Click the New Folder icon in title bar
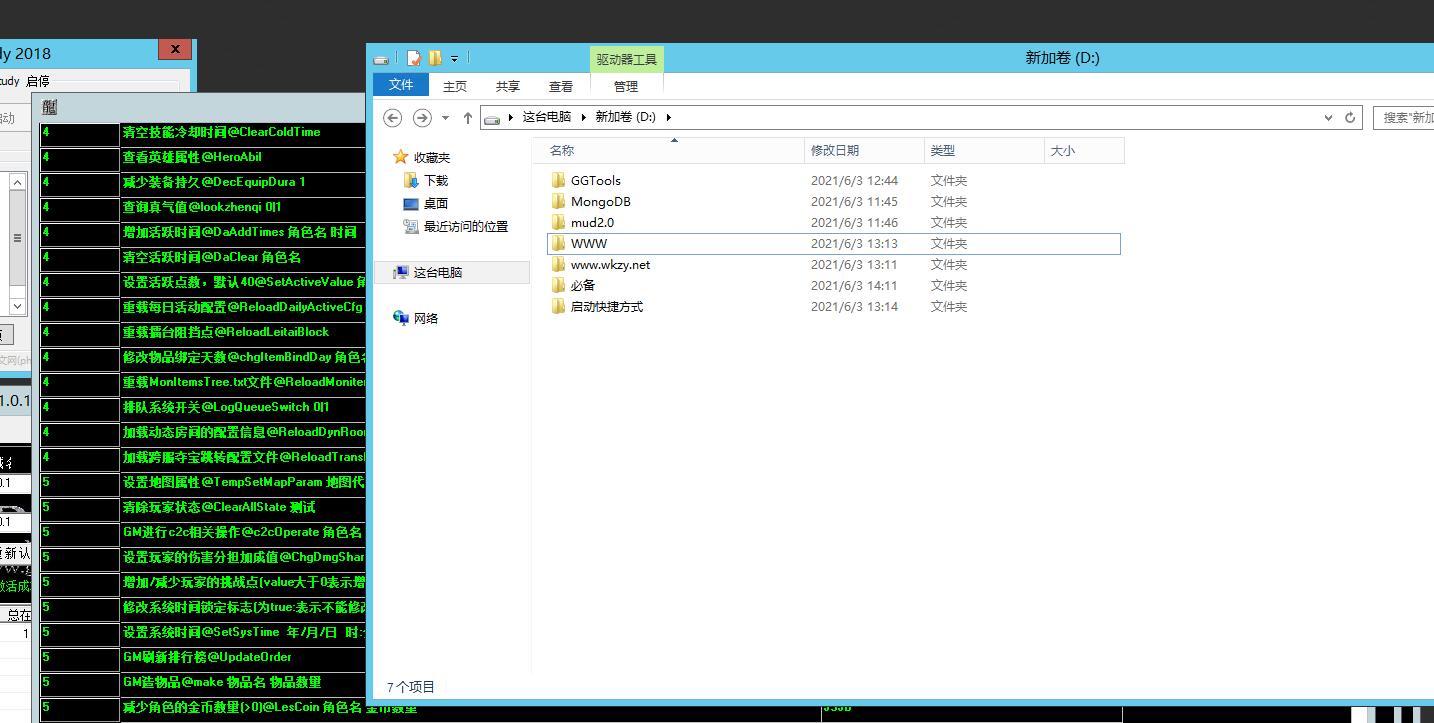1434x723 pixels. (435, 59)
